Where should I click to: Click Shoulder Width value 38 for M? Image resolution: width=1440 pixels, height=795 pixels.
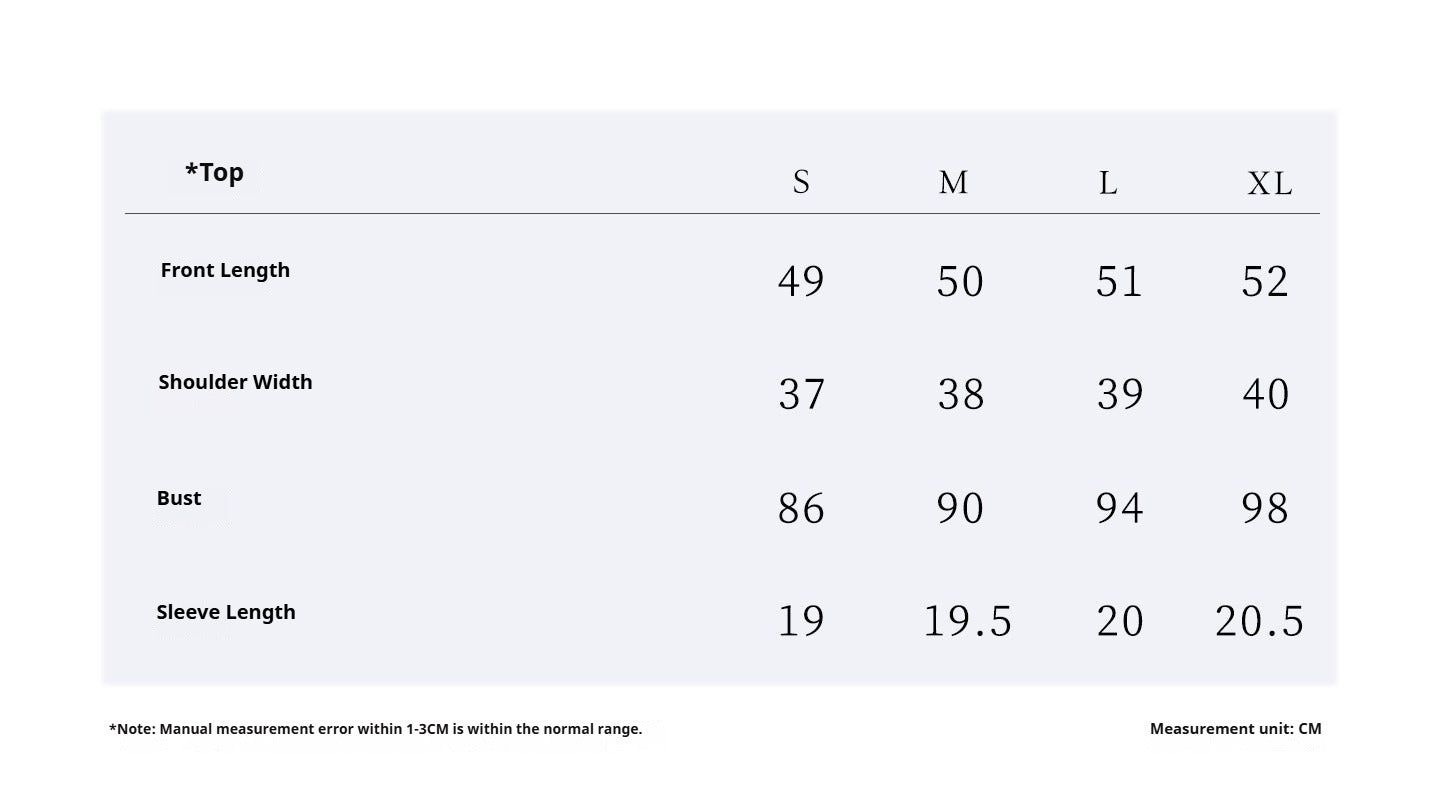pyautogui.click(x=961, y=394)
